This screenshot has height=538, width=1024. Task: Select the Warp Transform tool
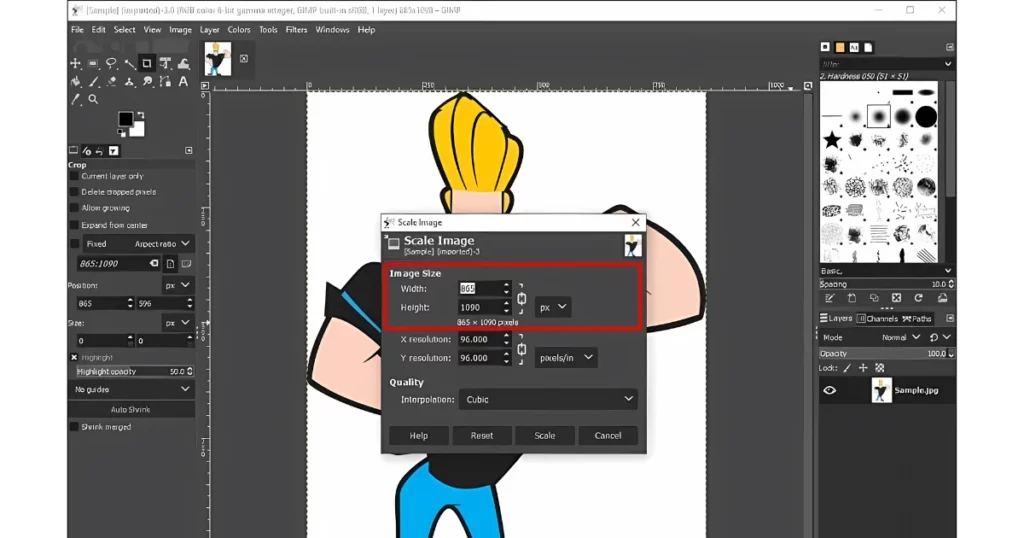coord(184,63)
